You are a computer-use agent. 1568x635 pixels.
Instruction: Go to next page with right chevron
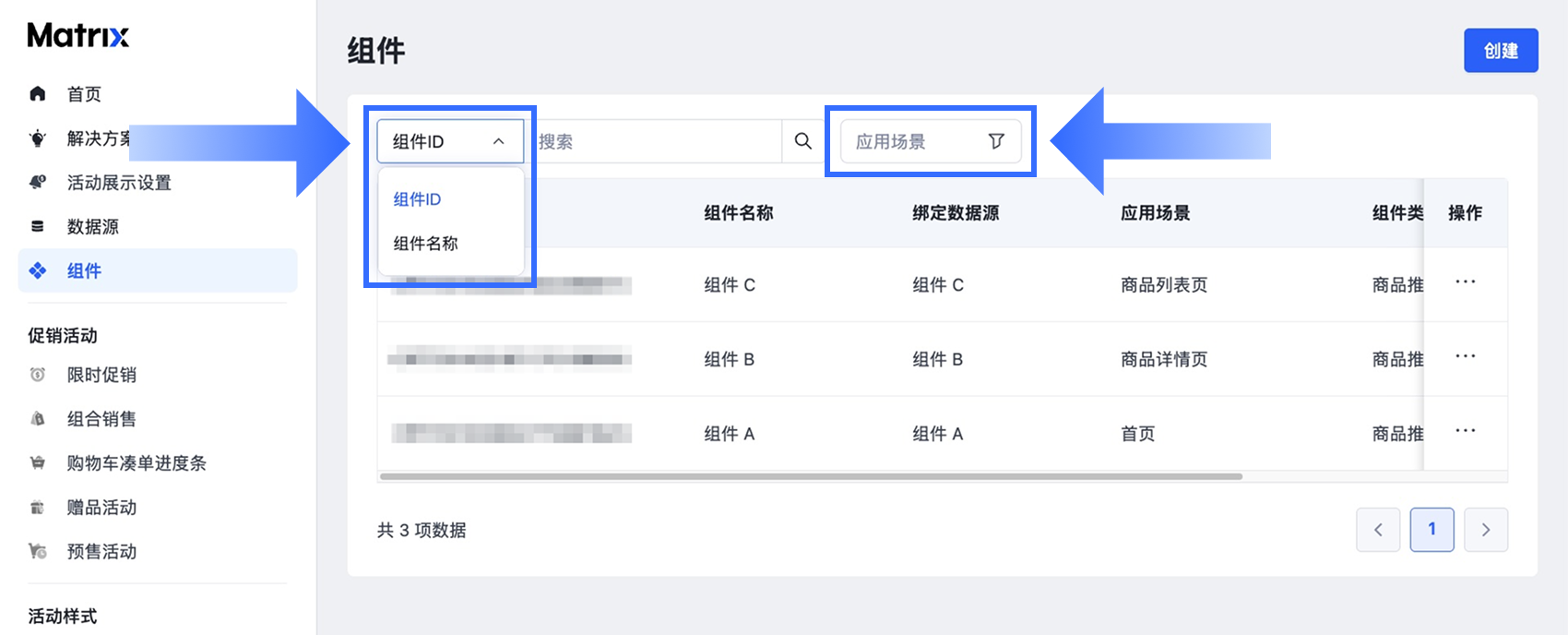tap(1486, 530)
